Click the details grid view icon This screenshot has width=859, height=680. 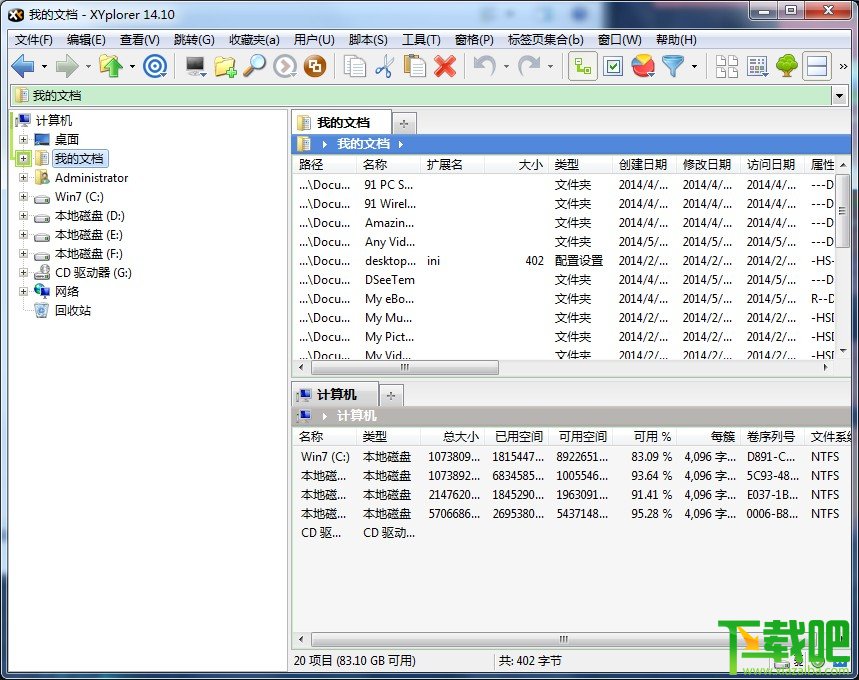(757, 67)
